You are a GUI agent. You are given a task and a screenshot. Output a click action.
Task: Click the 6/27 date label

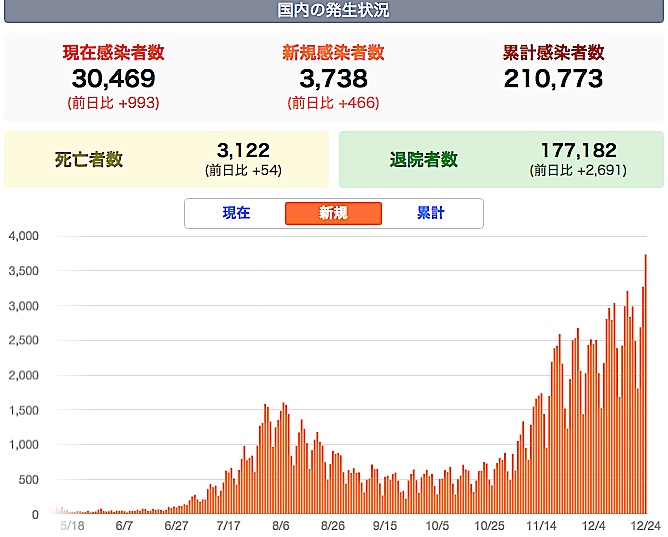176,526
